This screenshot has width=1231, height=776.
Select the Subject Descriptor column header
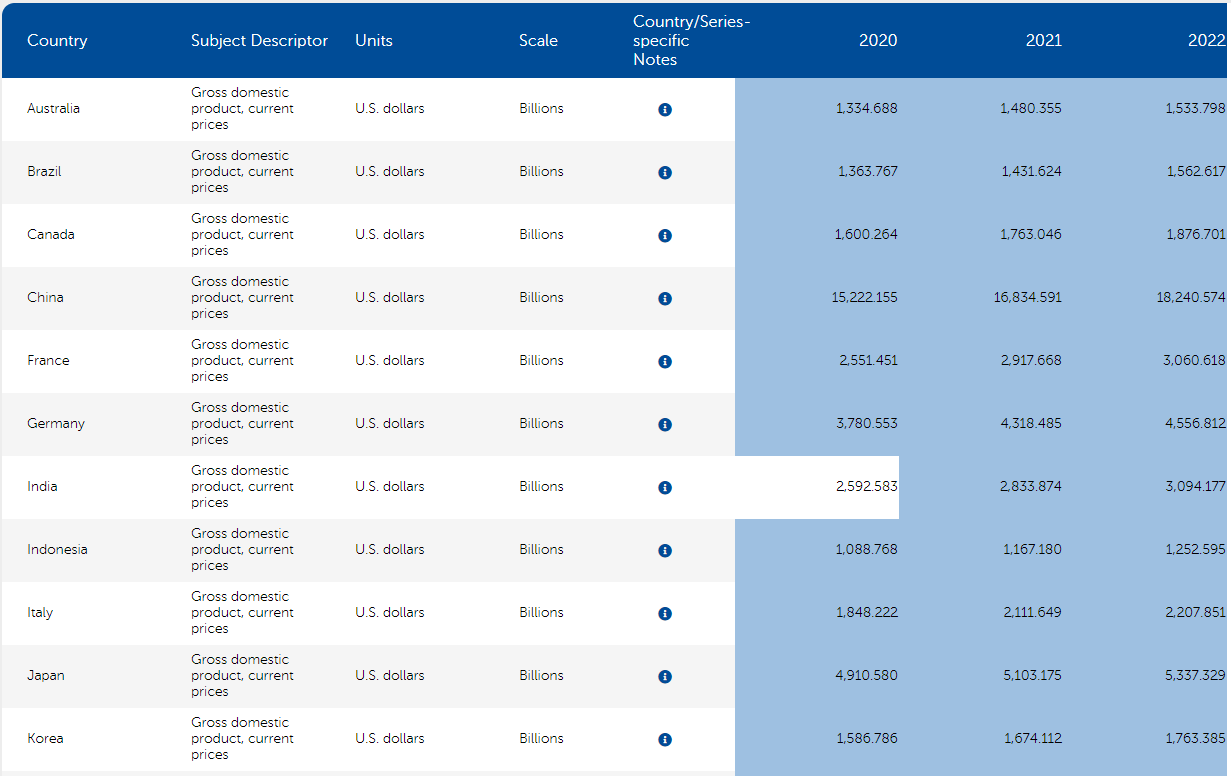259,41
